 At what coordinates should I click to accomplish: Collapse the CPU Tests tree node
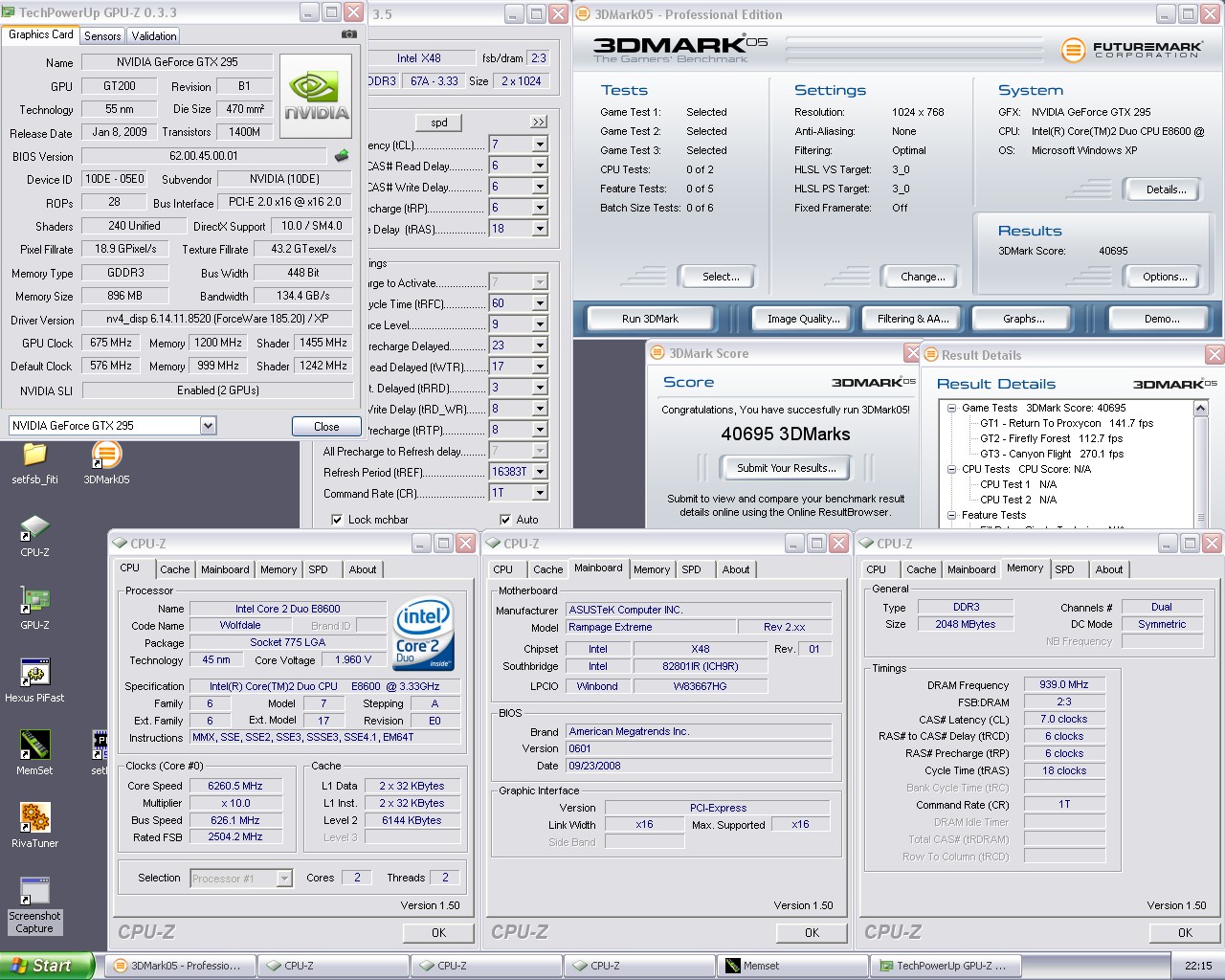pos(951,469)
